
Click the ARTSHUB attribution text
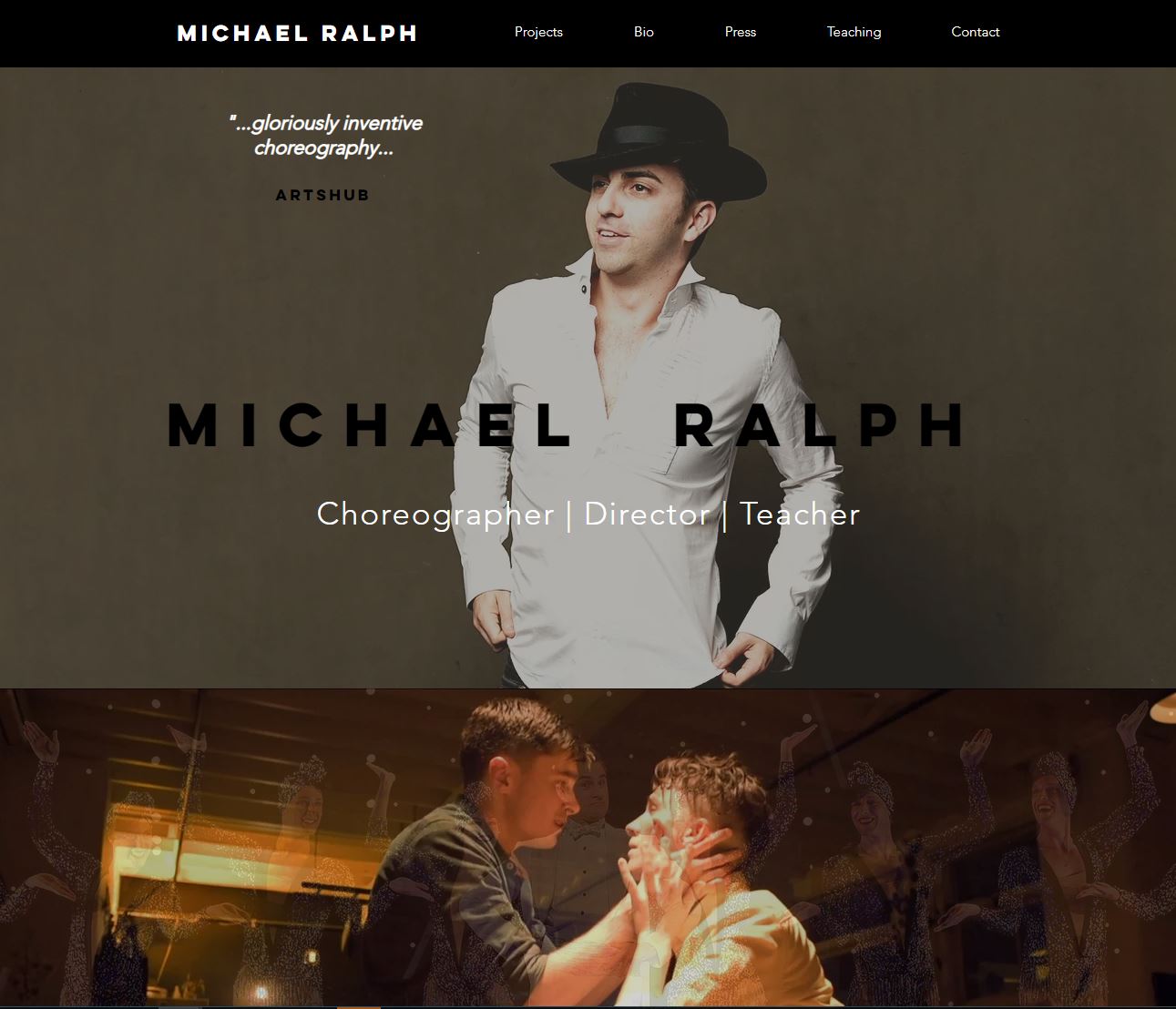pyautogui.click(x=322, y=195)
